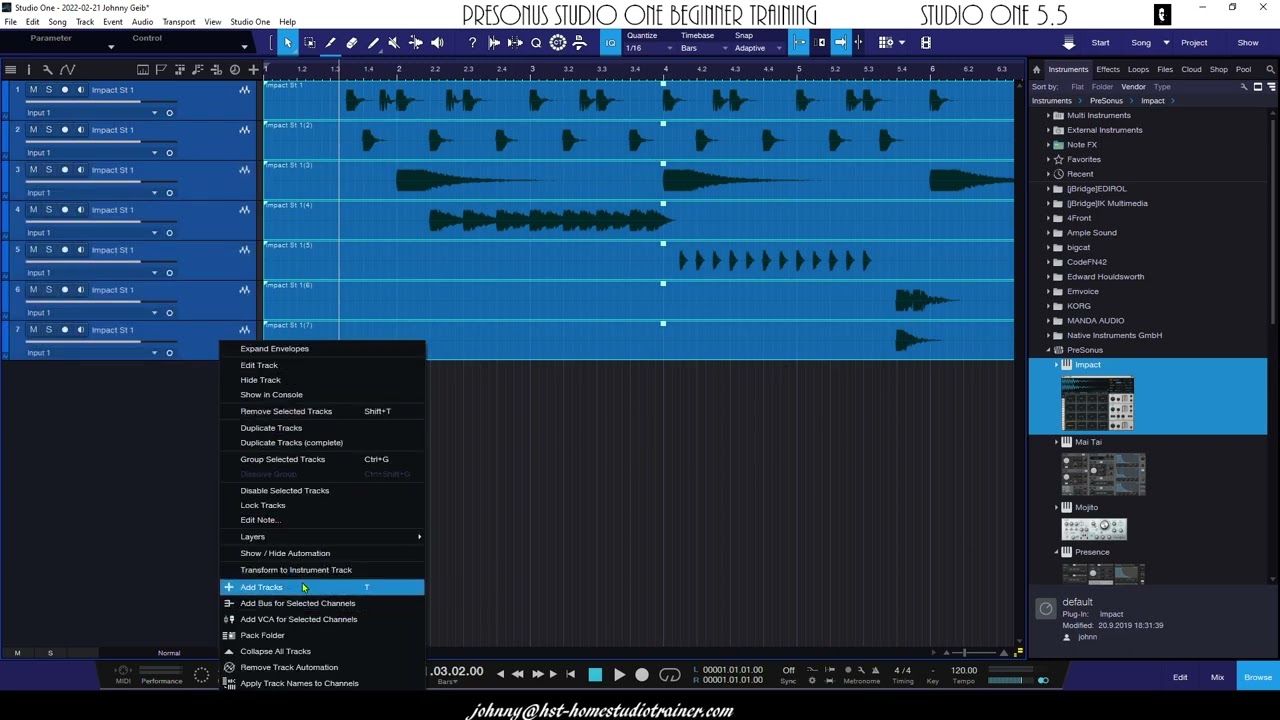This screenshot has height=720, width=1280.
Task: Solo track 7 with S button
Action: tap(48, 330)
